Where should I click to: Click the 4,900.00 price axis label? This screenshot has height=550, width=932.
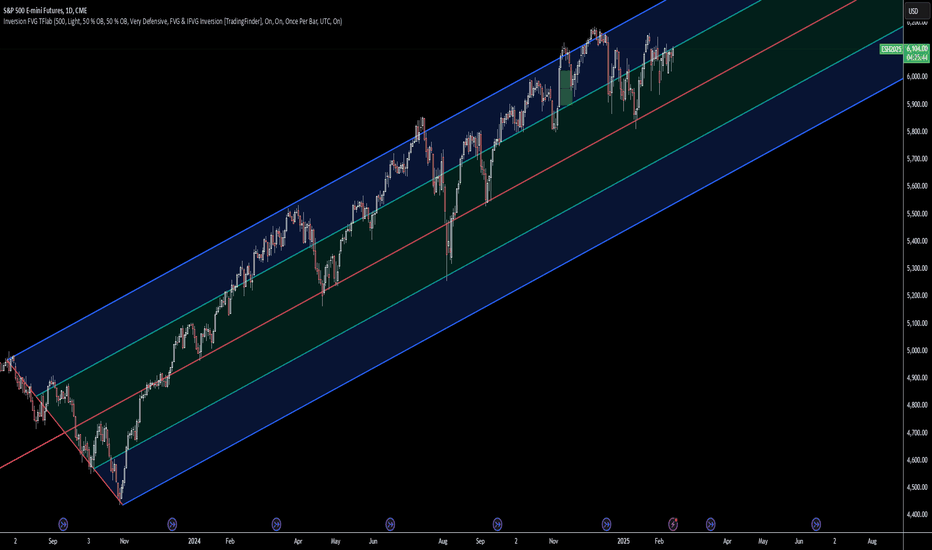pos(917,378)
